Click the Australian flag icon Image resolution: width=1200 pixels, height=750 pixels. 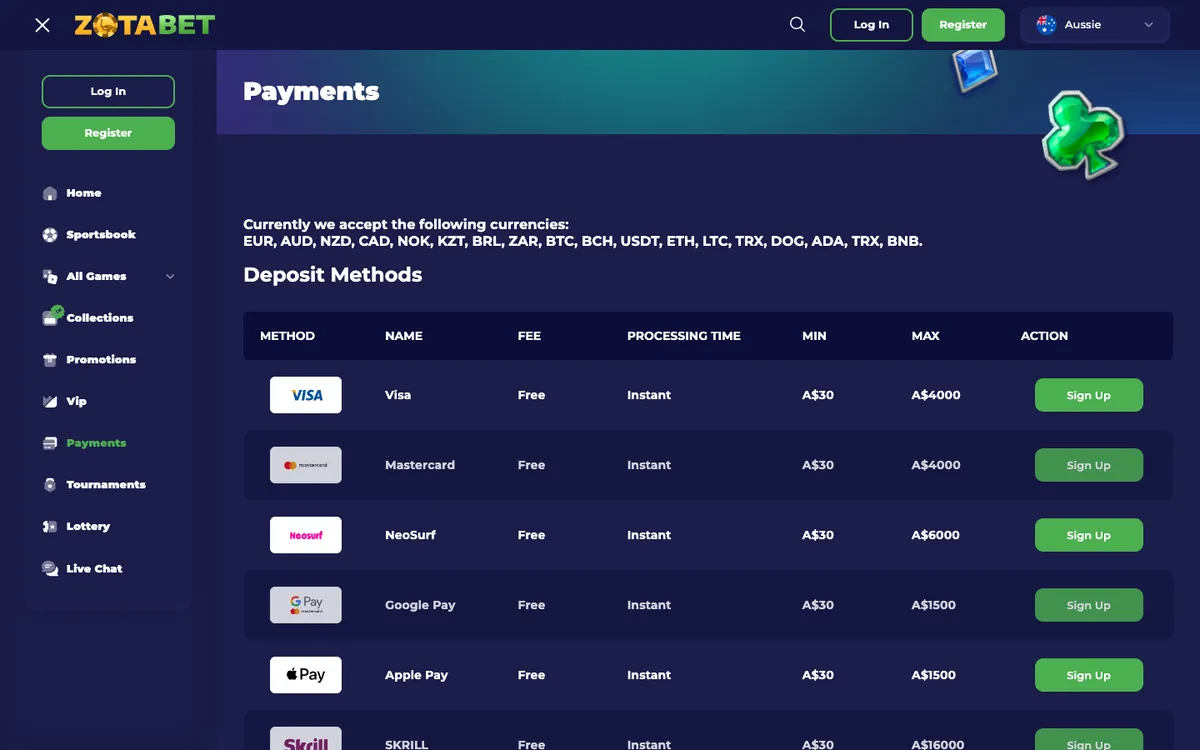[1047, 25]
